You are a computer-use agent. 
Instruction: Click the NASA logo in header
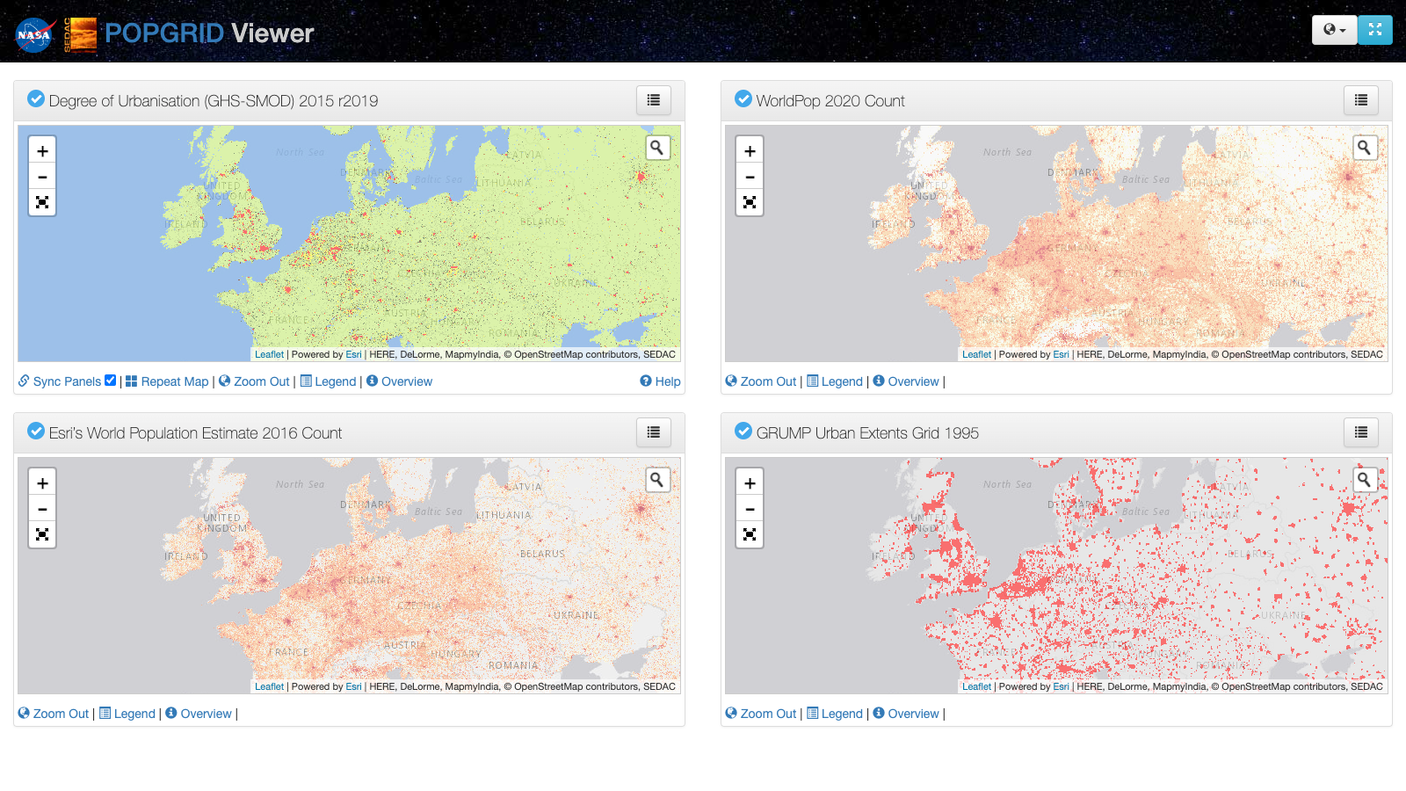[x=34, y=34]
